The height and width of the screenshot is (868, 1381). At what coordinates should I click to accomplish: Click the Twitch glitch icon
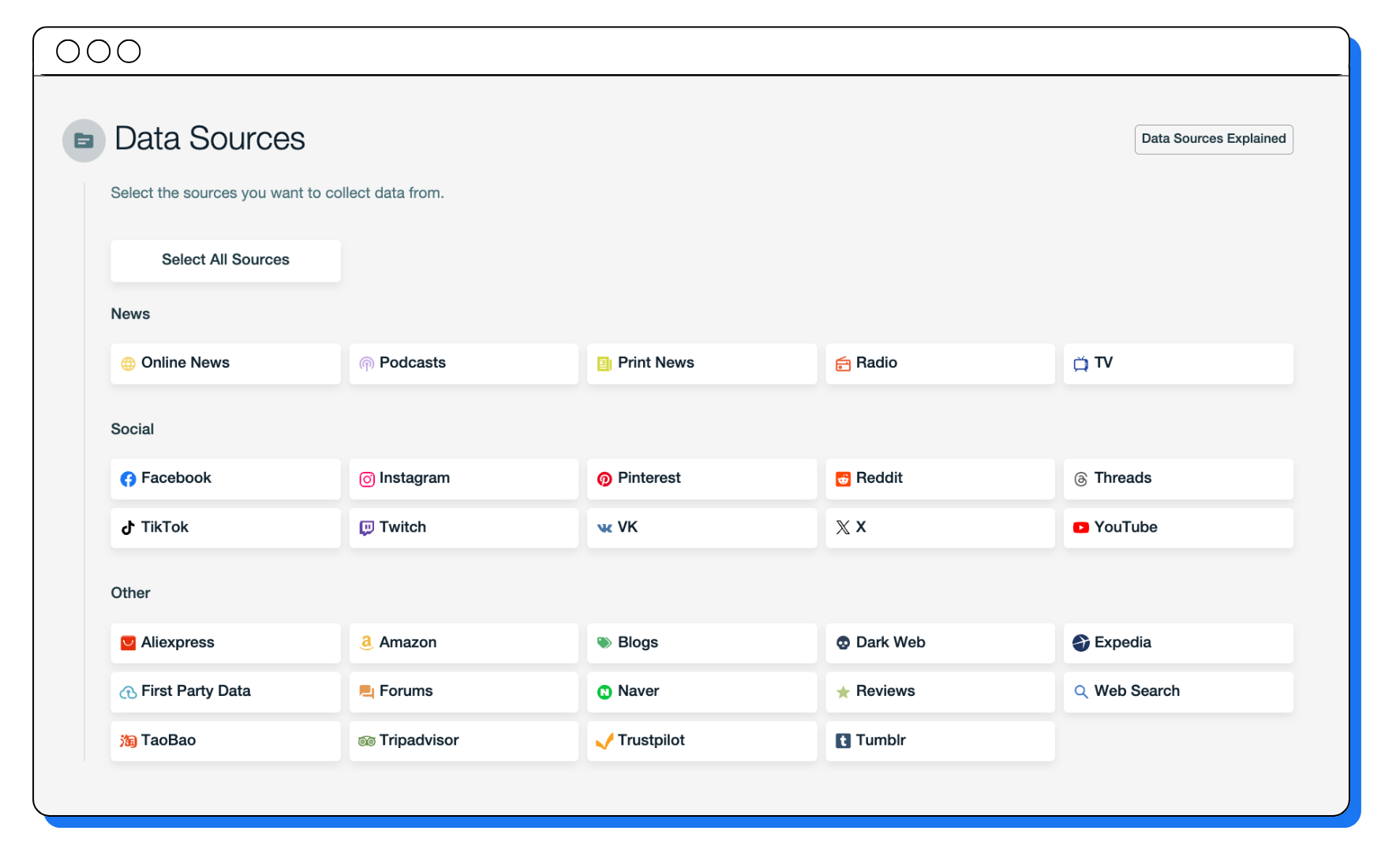point(367,527)
